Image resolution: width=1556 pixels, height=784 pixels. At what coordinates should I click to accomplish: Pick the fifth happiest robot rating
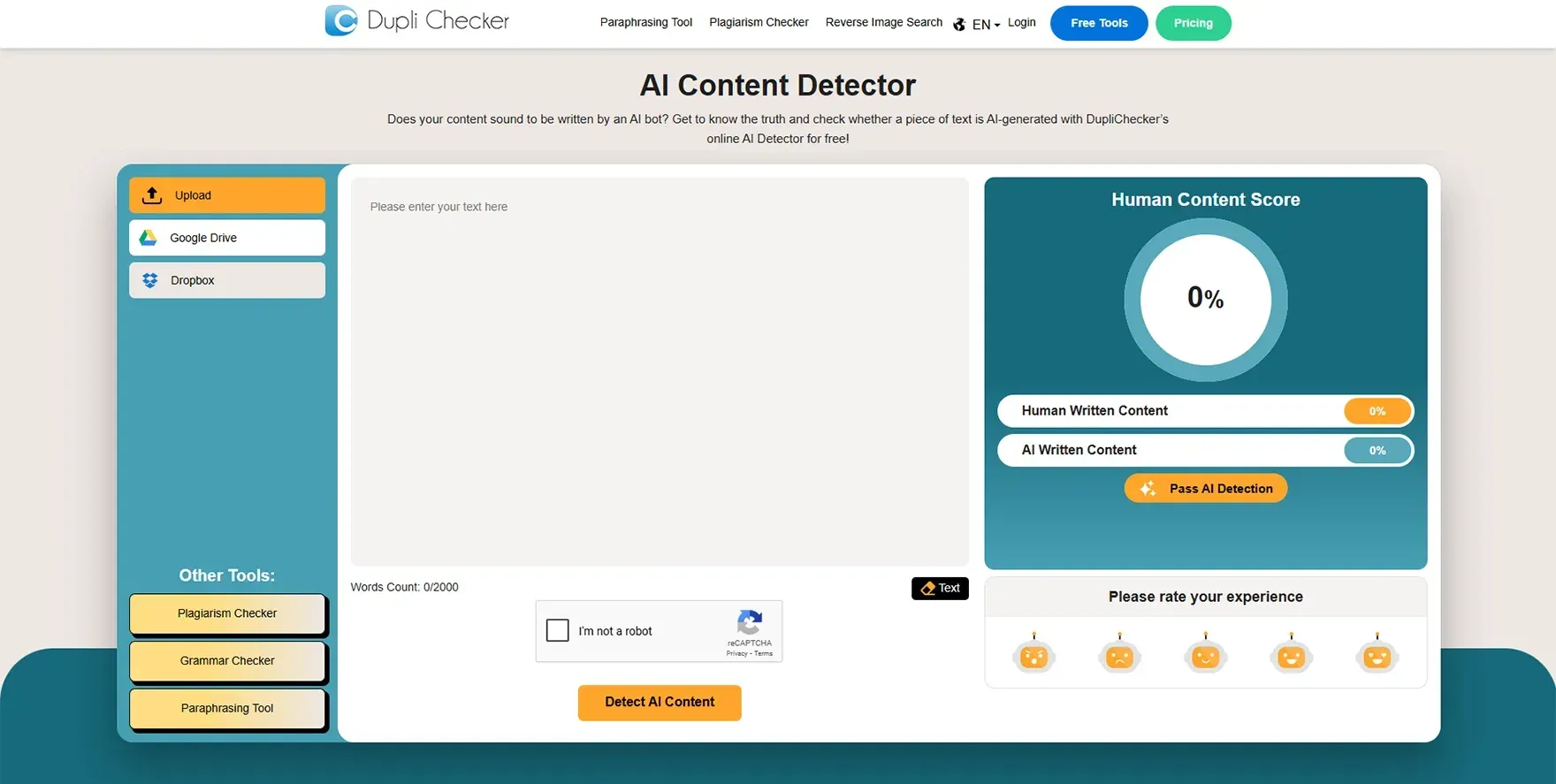1377,656
